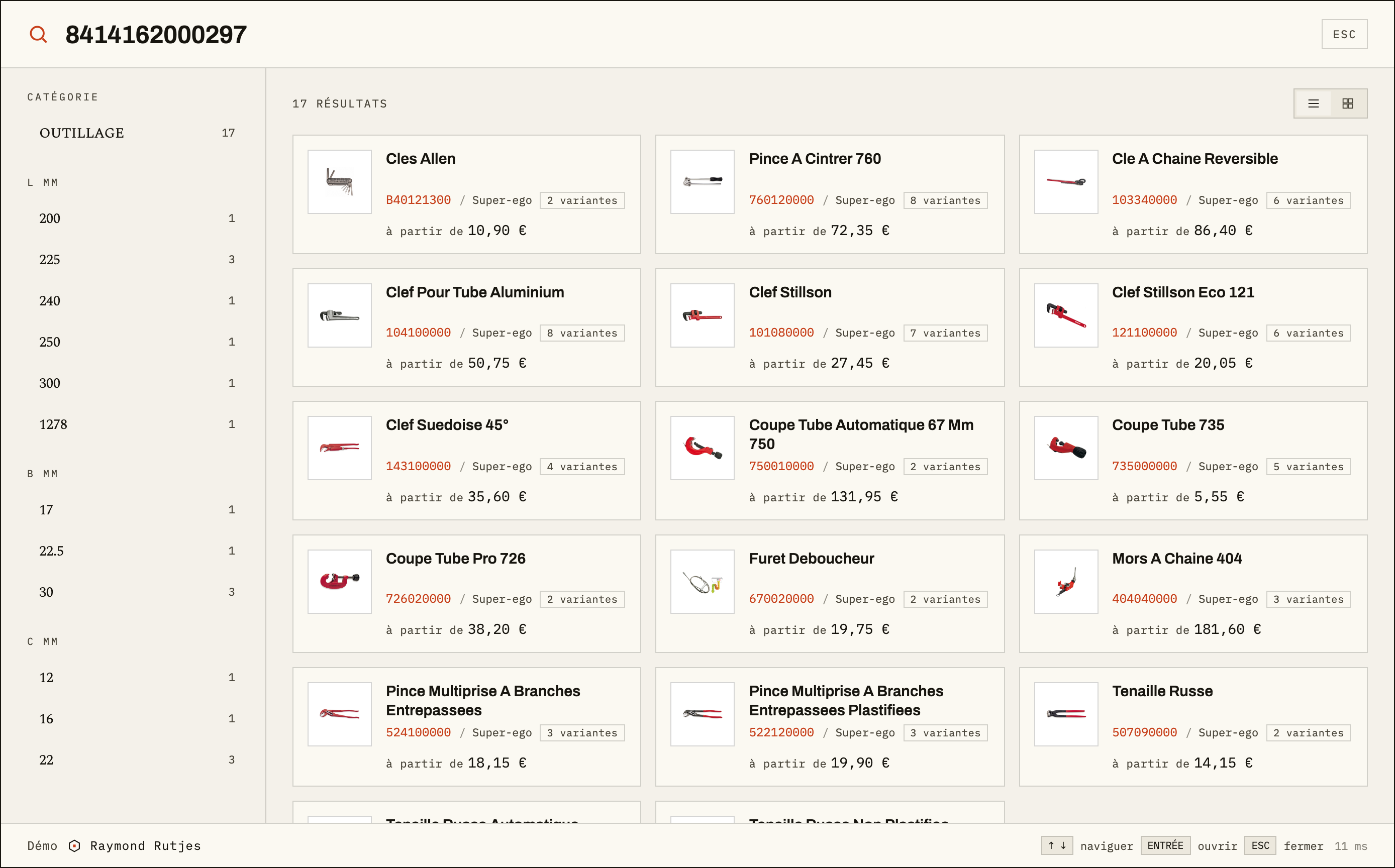Click the 17 RÉSULTATS count label
The height and width of the screenshot is (868, 1395).
(x=340, y=104)
